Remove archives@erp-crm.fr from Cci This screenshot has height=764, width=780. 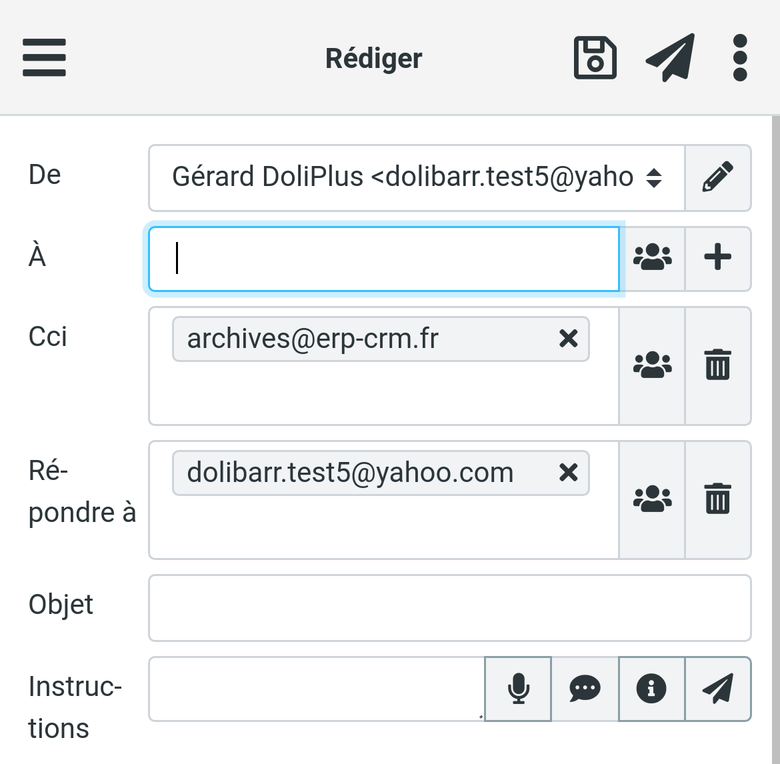pyautogui.click(x=568, y=339)
